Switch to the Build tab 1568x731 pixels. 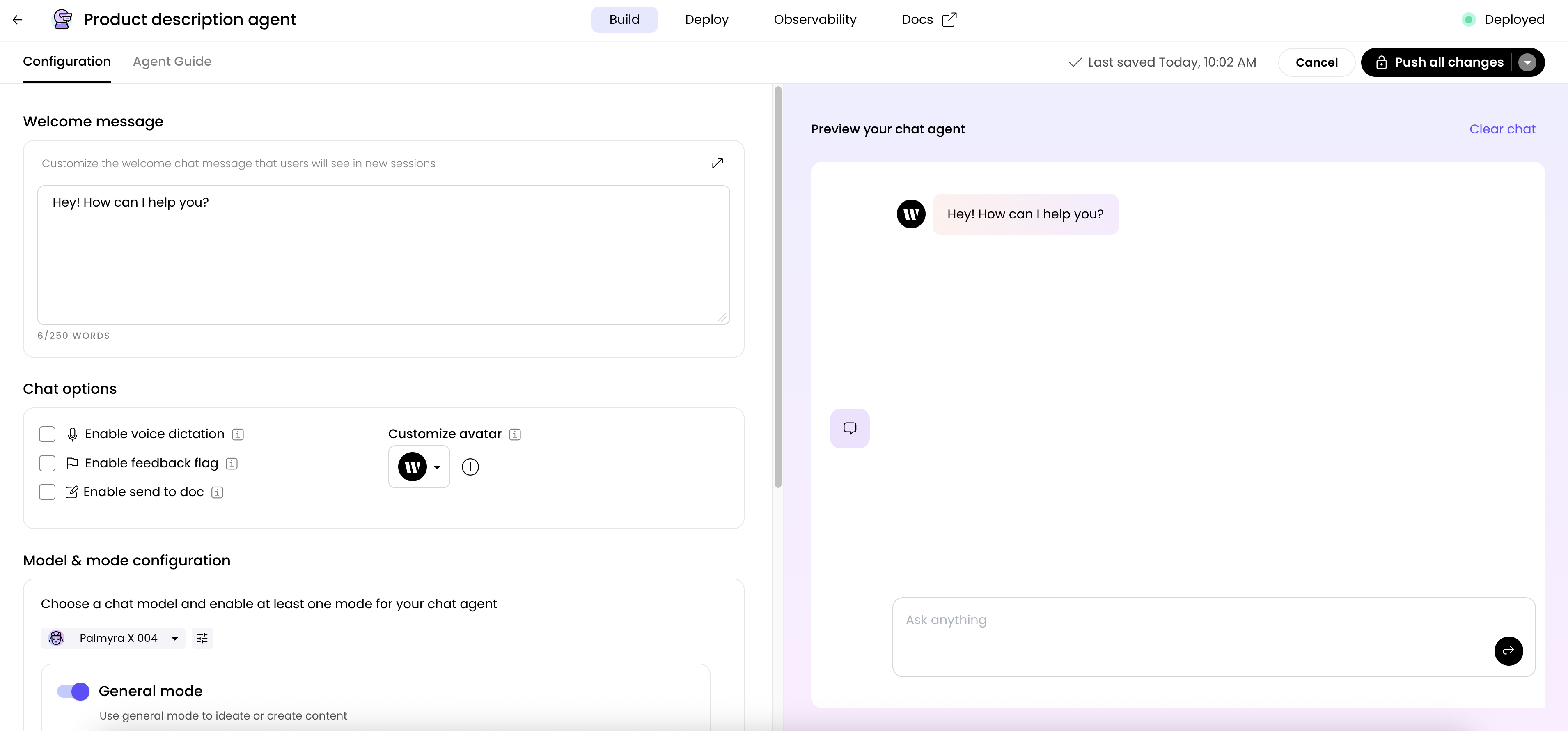coord(624,19)
